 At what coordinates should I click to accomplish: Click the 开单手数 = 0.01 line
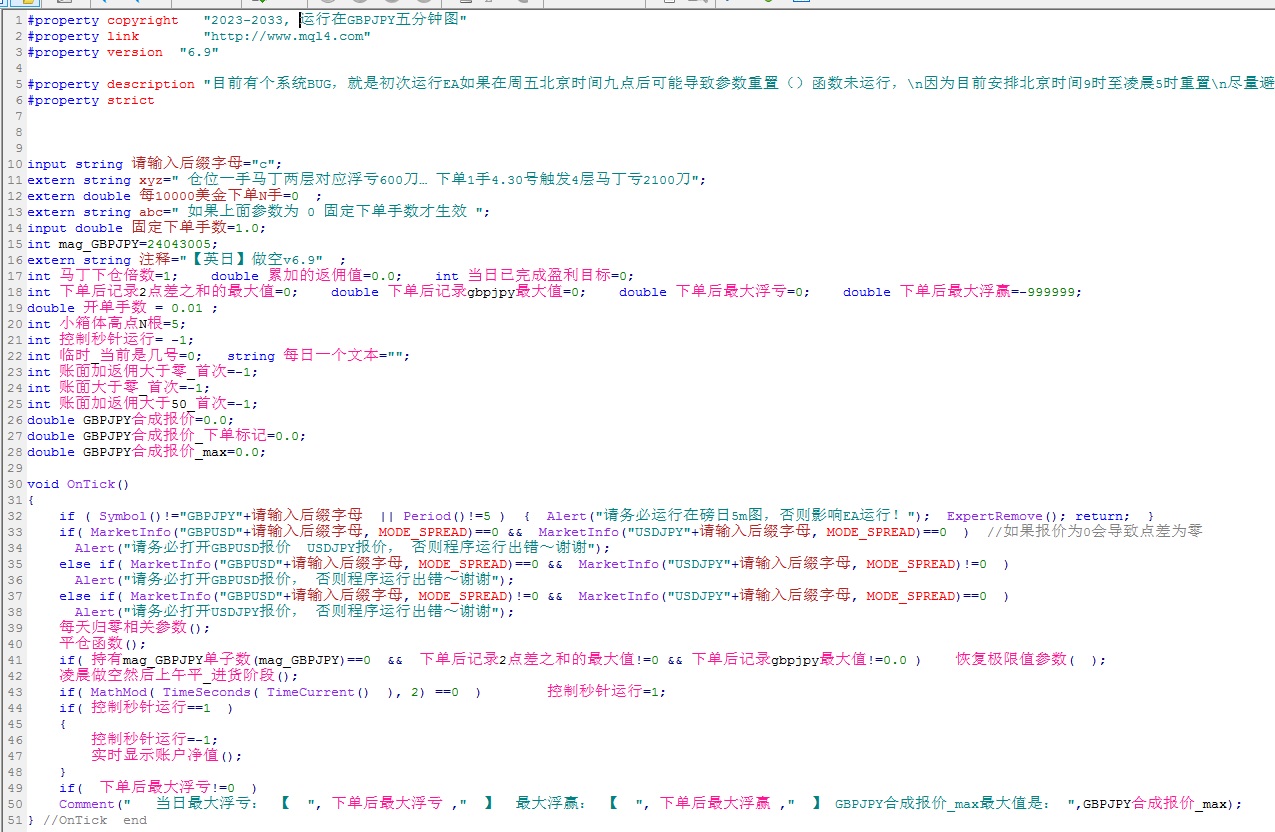tap(122, 308)
